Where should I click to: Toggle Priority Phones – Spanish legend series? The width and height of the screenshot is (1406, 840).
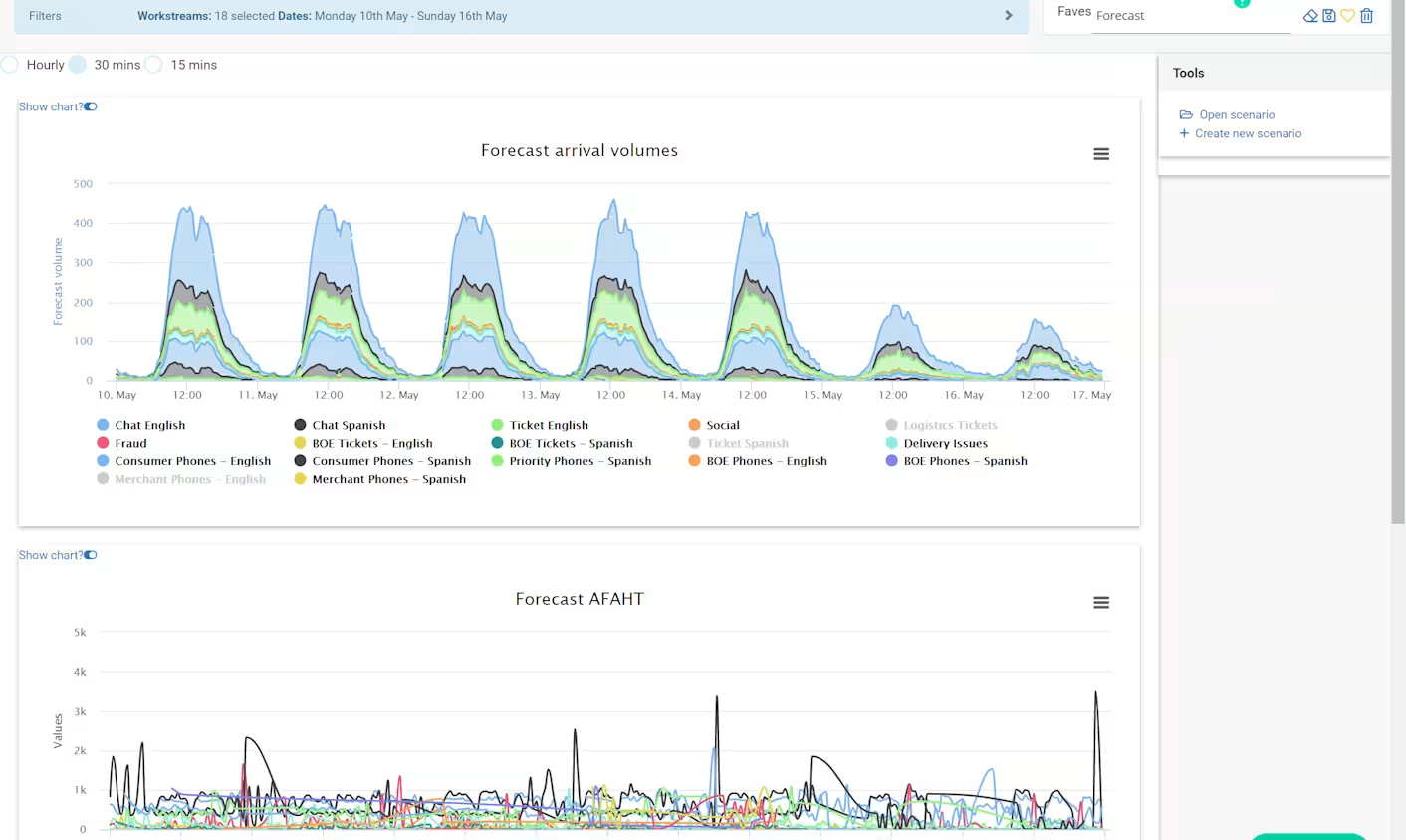(572, 461)
